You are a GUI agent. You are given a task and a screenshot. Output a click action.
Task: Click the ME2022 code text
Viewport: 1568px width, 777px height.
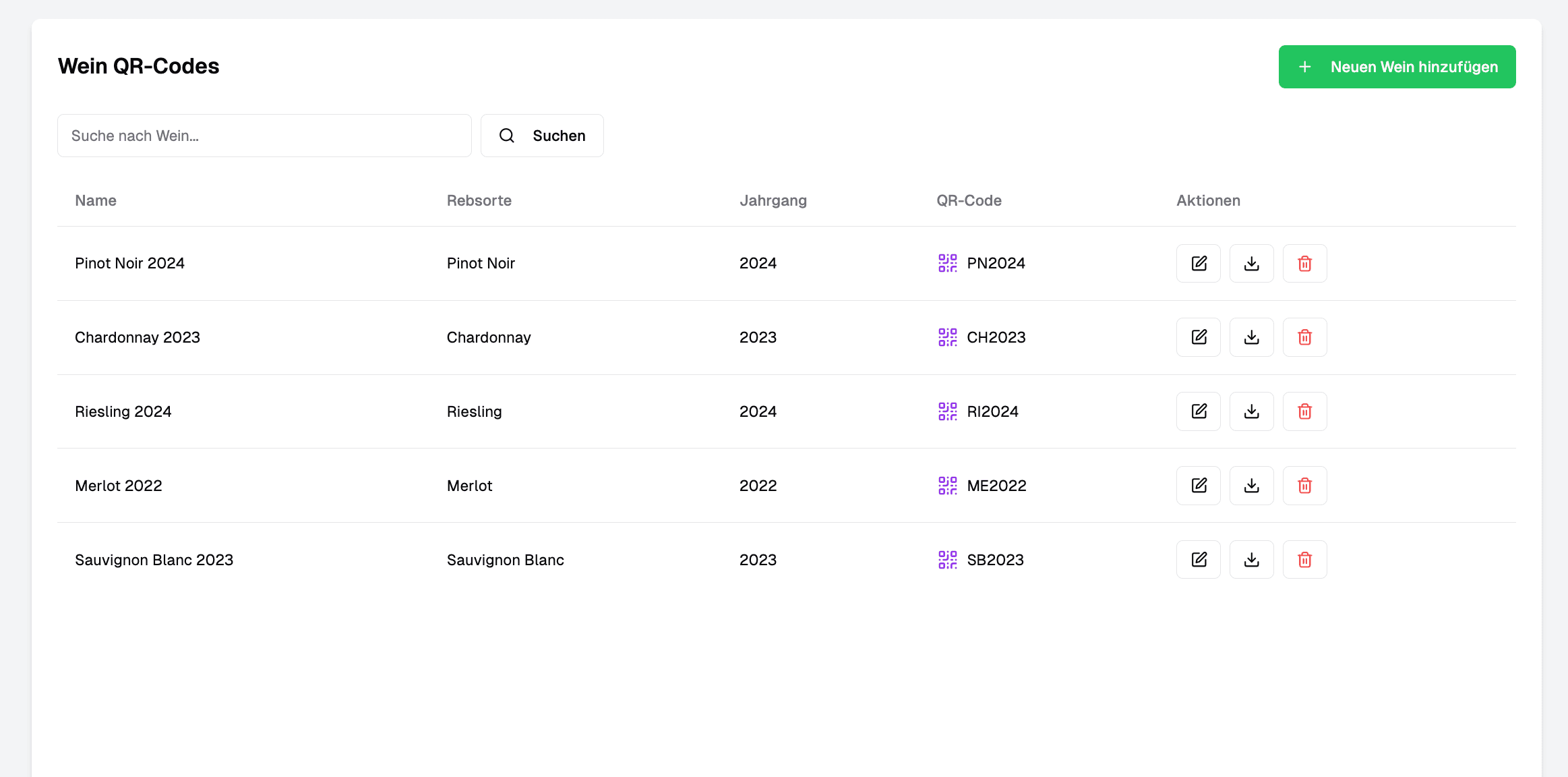coord(996,486)
